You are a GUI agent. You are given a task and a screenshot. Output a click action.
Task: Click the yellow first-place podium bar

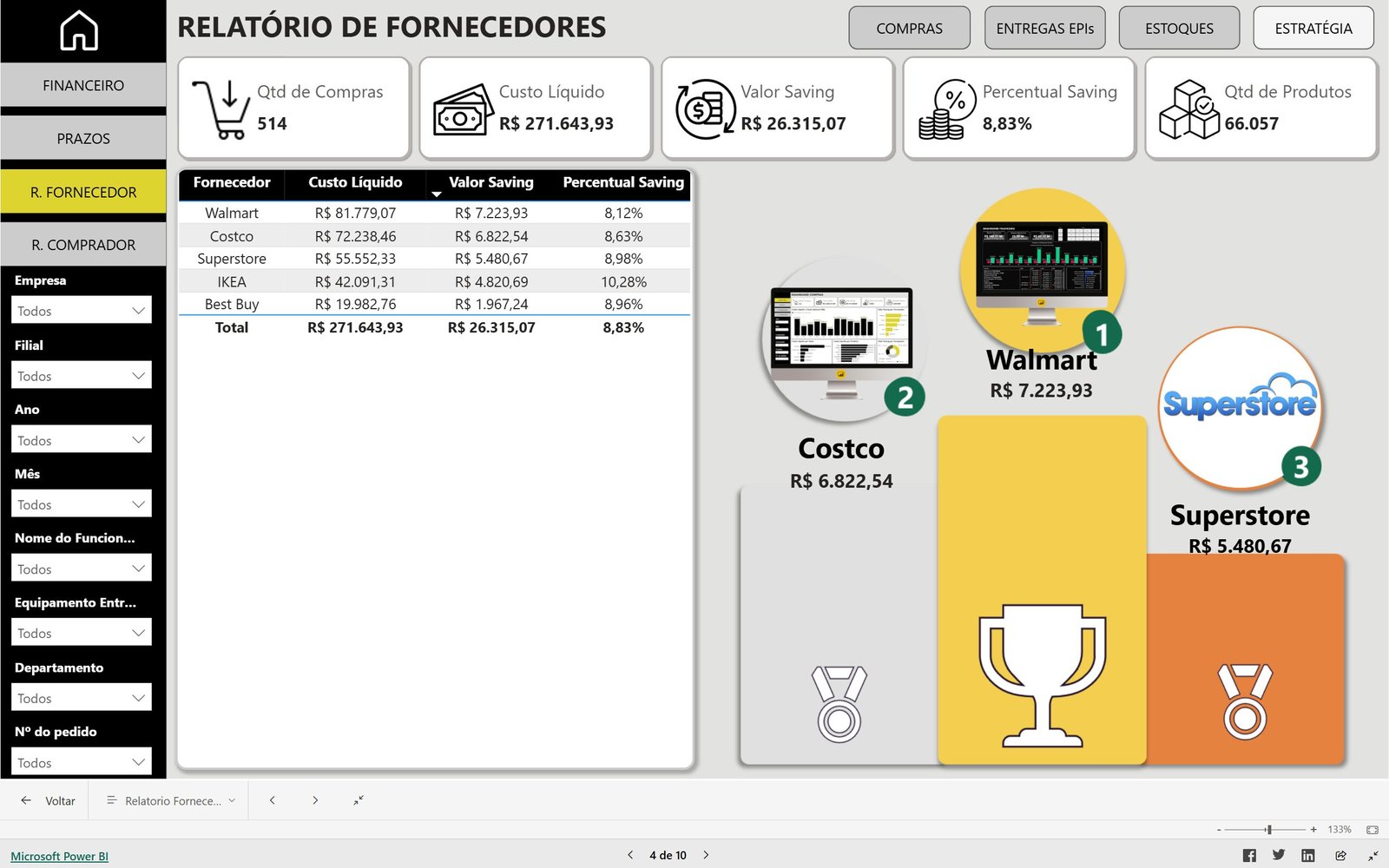coord(1042,590)
